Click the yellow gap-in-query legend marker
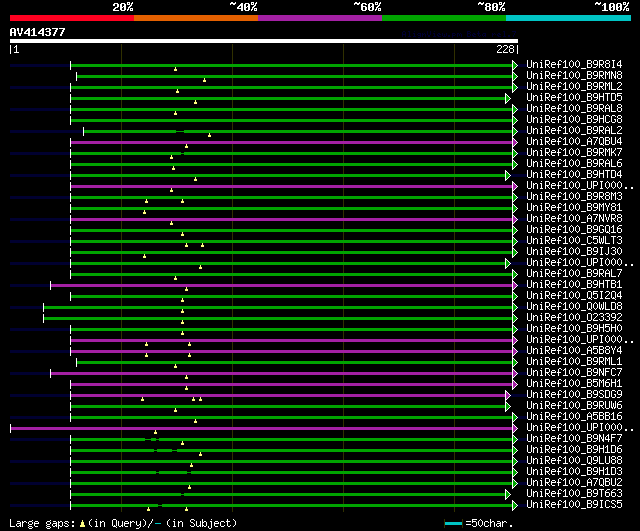This screenshot has width=640, height=531. tap(82, 523)
